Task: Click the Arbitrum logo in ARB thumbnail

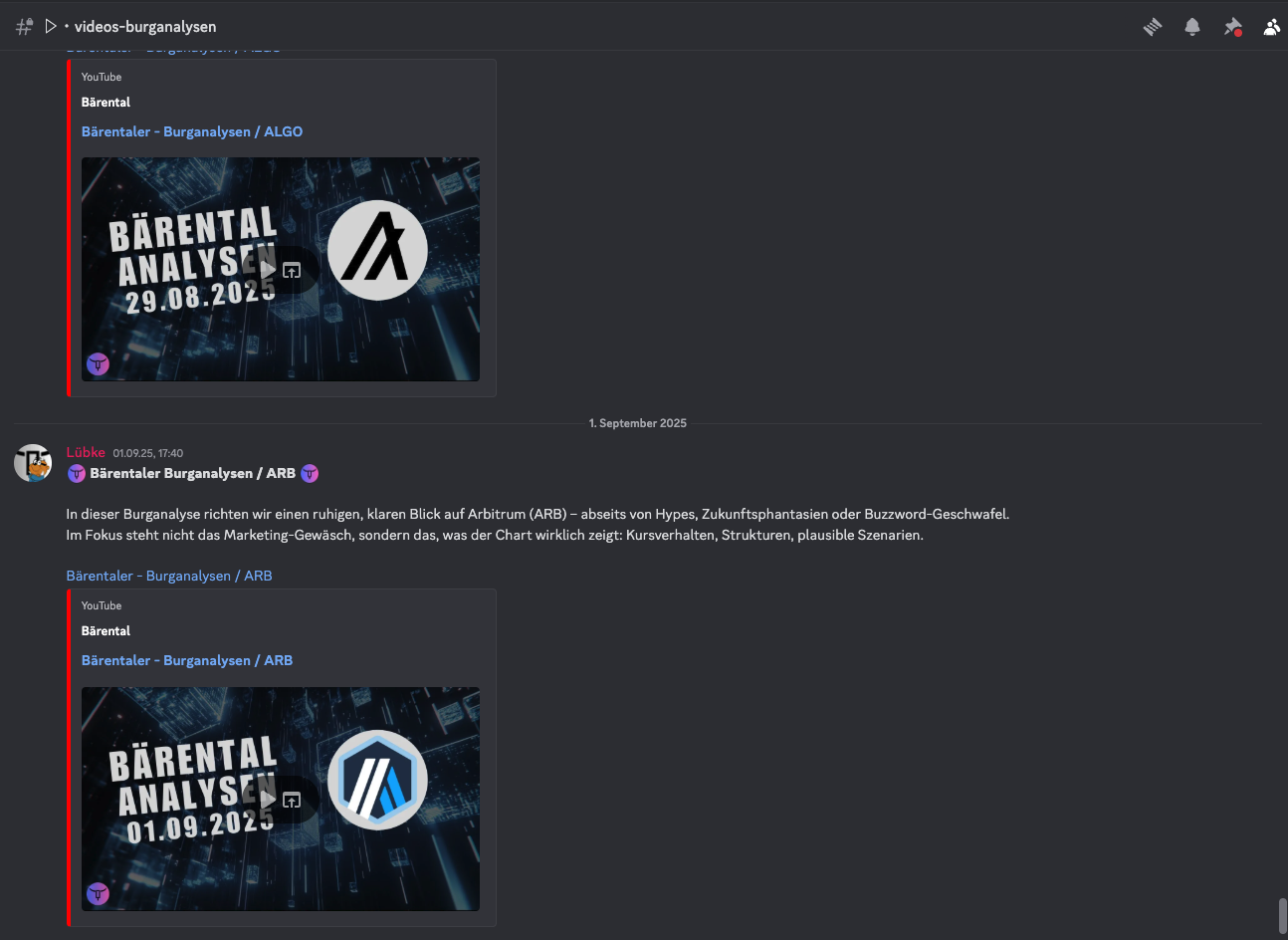Action: pyautogui.click(x=377, y=781)
